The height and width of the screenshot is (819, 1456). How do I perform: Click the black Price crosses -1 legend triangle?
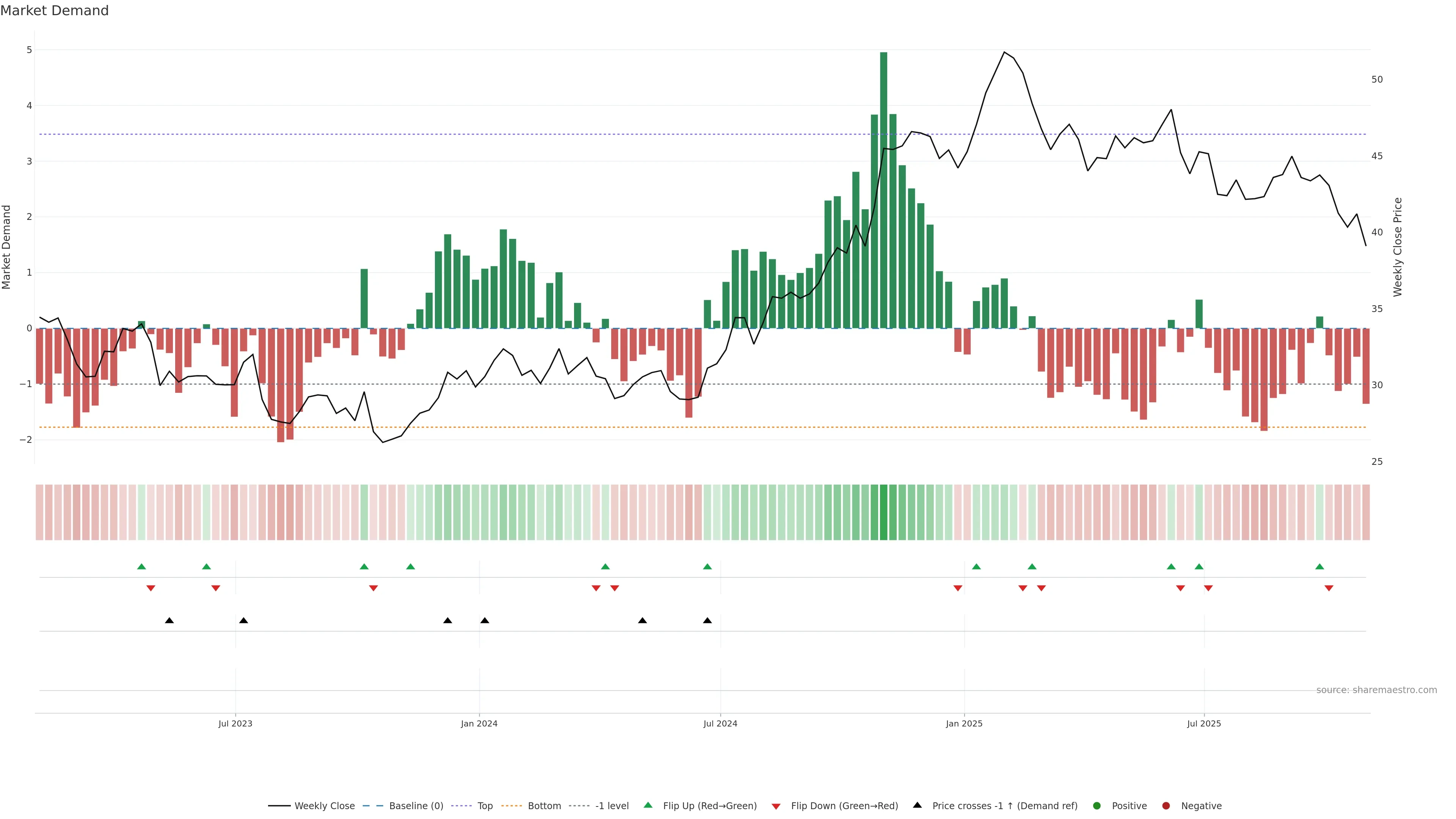(917, 805)
